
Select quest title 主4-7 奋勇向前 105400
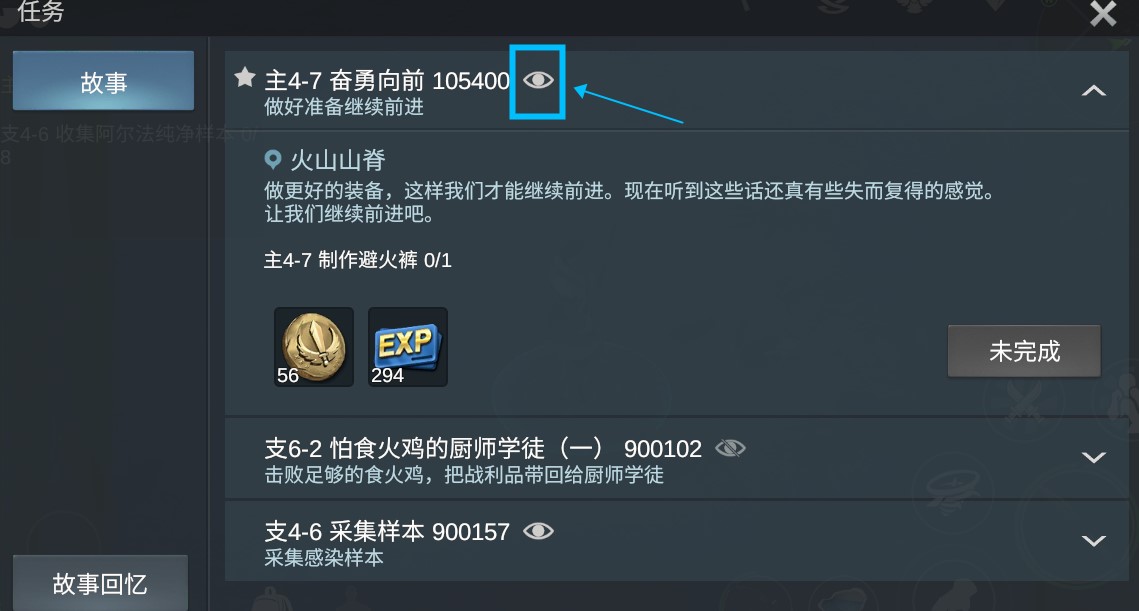pos(387,80)
